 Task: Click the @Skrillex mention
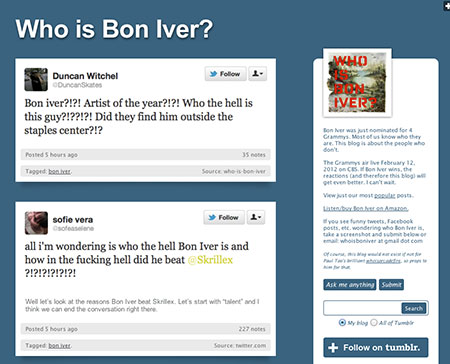pos(210,260)
